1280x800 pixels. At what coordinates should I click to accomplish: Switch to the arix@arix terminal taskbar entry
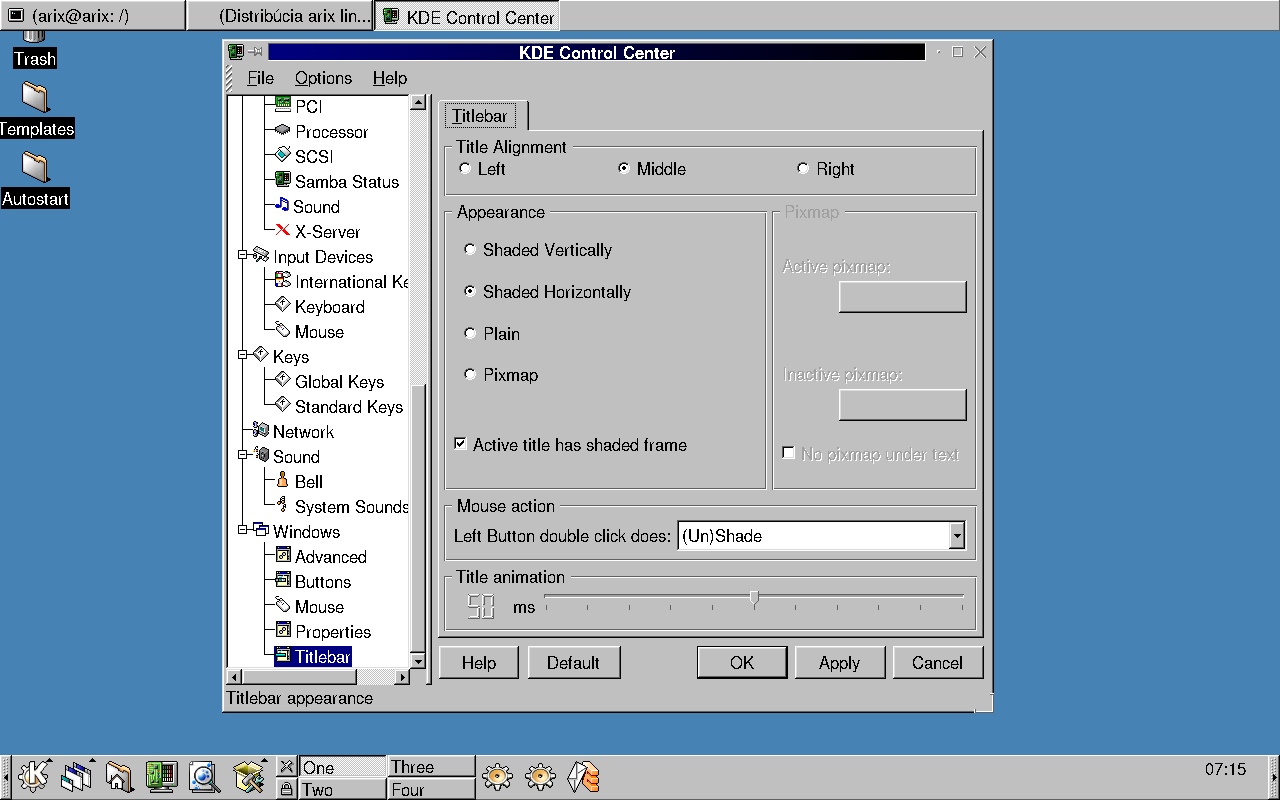[x=93, y=16]
